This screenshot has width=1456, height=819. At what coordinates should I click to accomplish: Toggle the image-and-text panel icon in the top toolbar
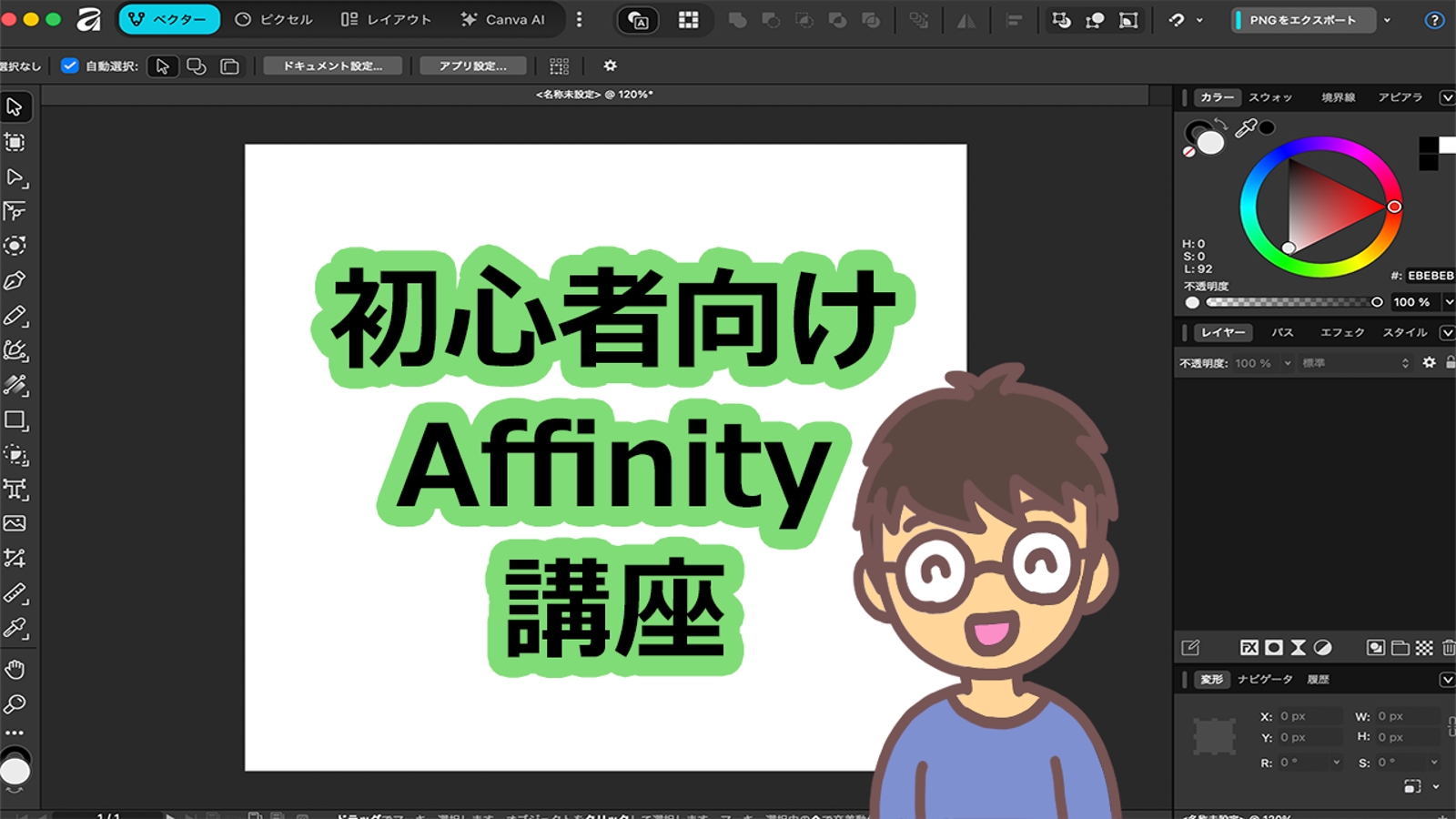(x=638, y=19)
